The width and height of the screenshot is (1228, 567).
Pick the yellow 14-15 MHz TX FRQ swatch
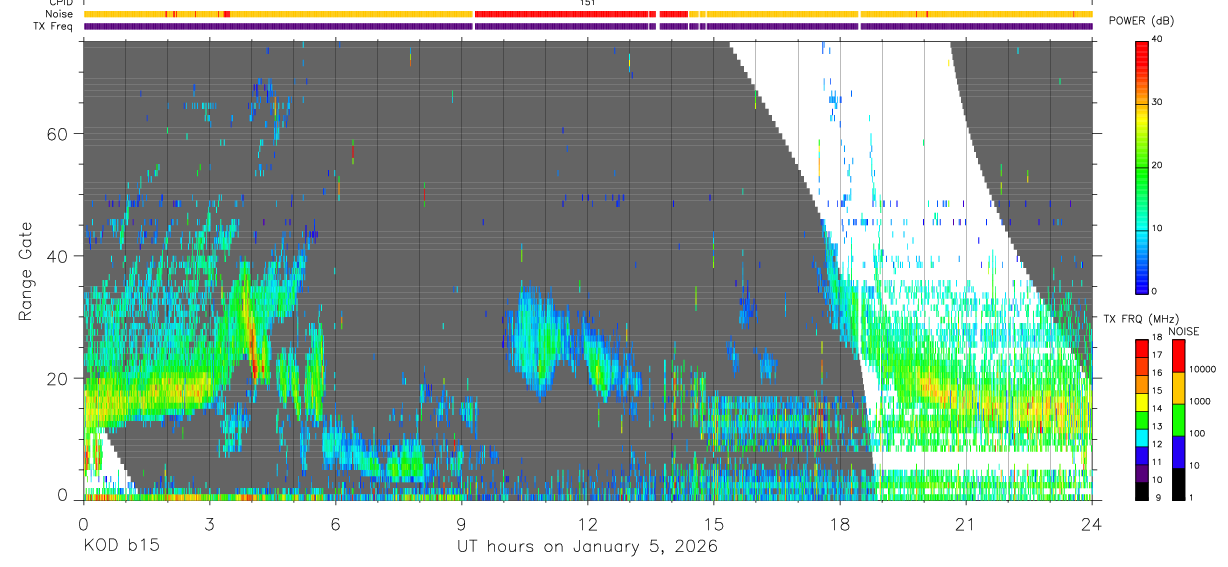[x=1142, y=402]
